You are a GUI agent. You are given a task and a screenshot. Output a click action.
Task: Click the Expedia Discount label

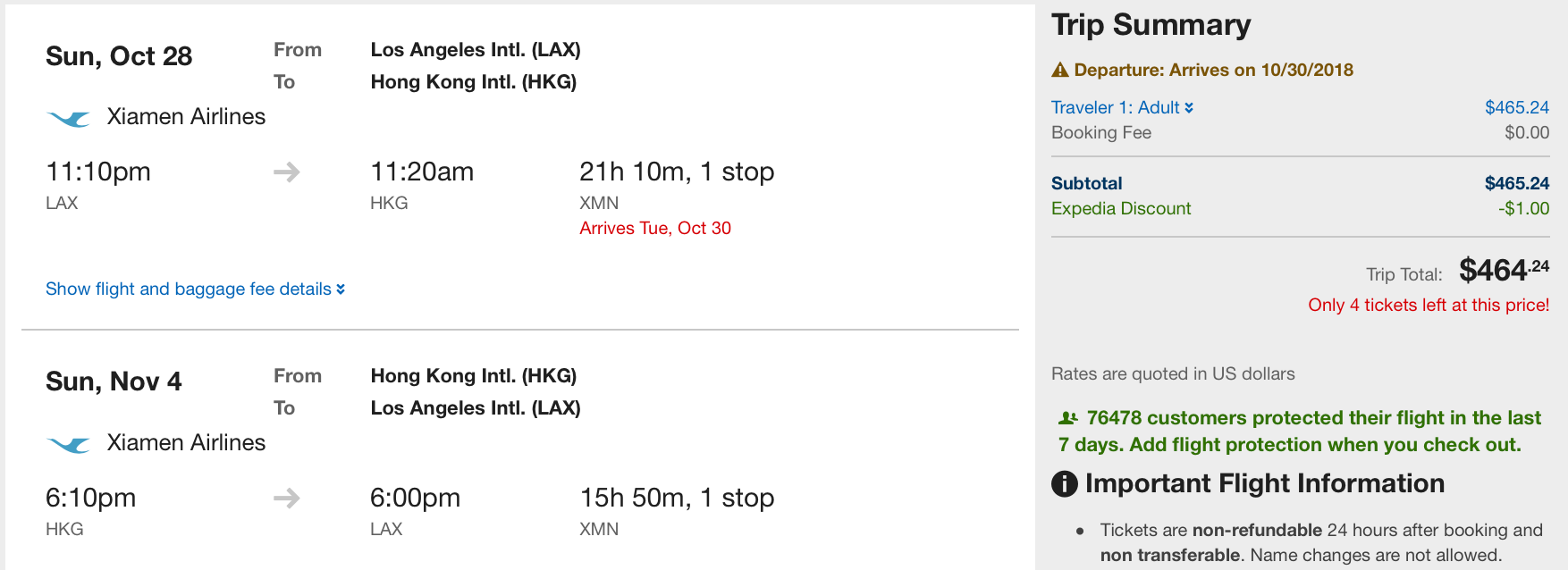click(x=1121, y=208)
